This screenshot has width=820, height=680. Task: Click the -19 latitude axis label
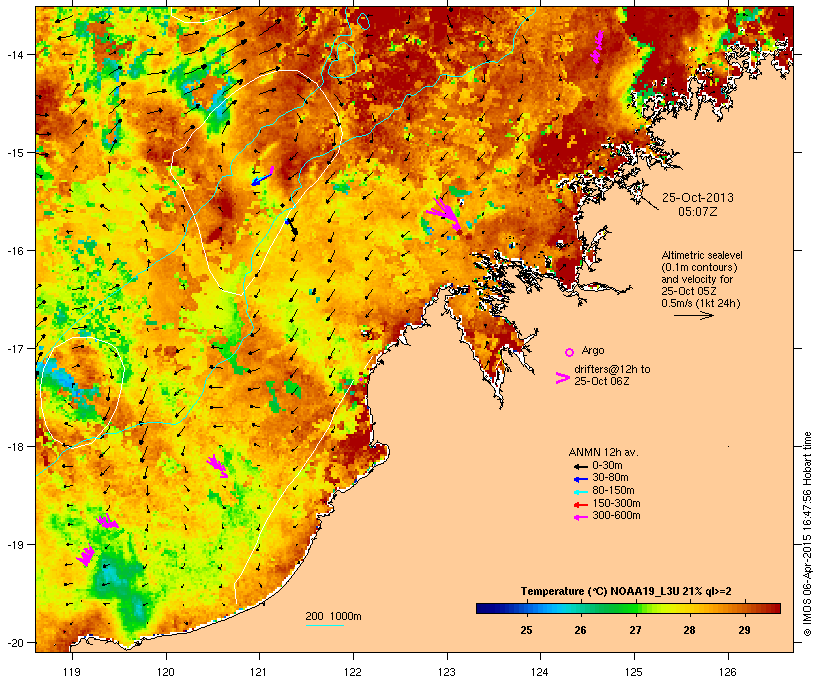14,545
